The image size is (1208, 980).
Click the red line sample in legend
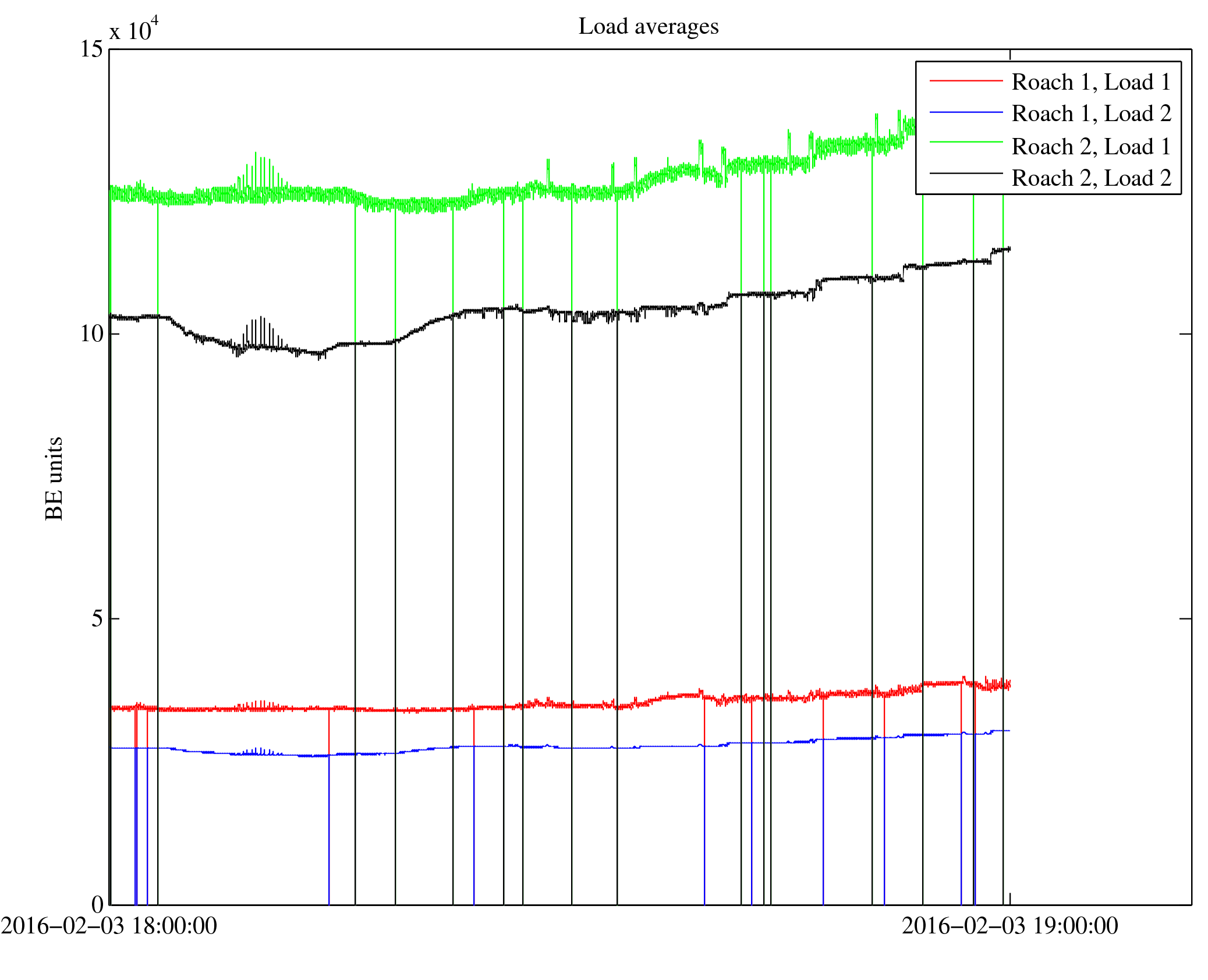click(965, 81)
